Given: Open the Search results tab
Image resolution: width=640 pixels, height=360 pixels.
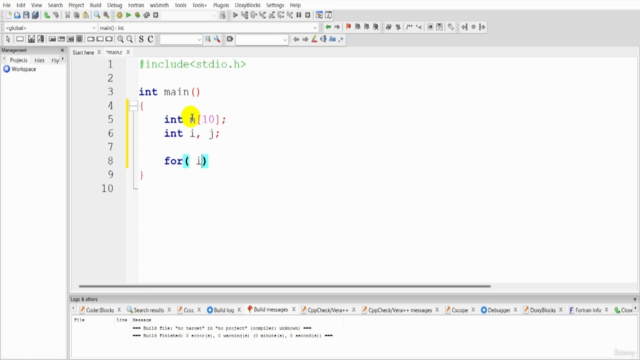Looking at the screenshot, I should click(x=145, y=310).
